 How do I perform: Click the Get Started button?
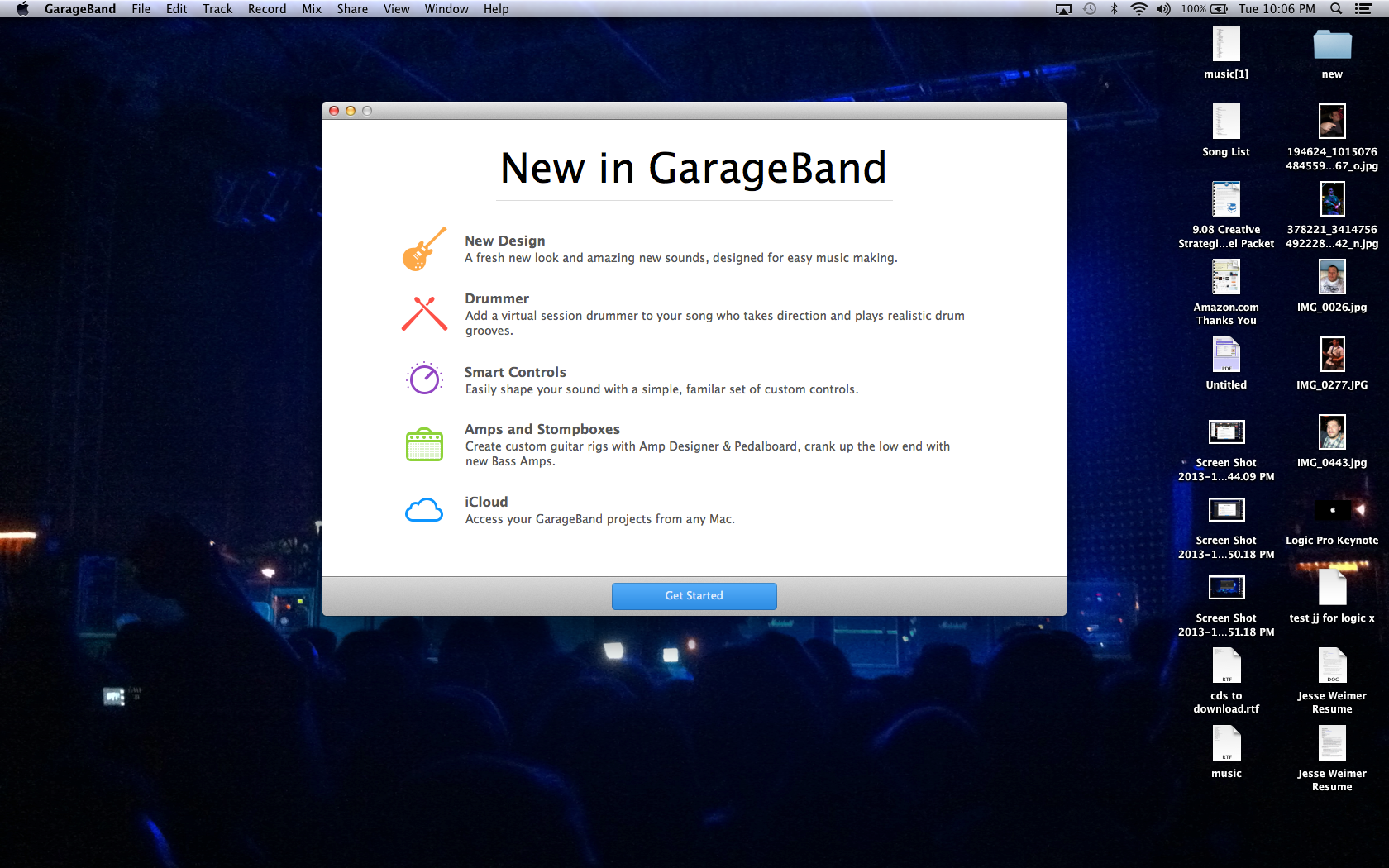[694, 596]
